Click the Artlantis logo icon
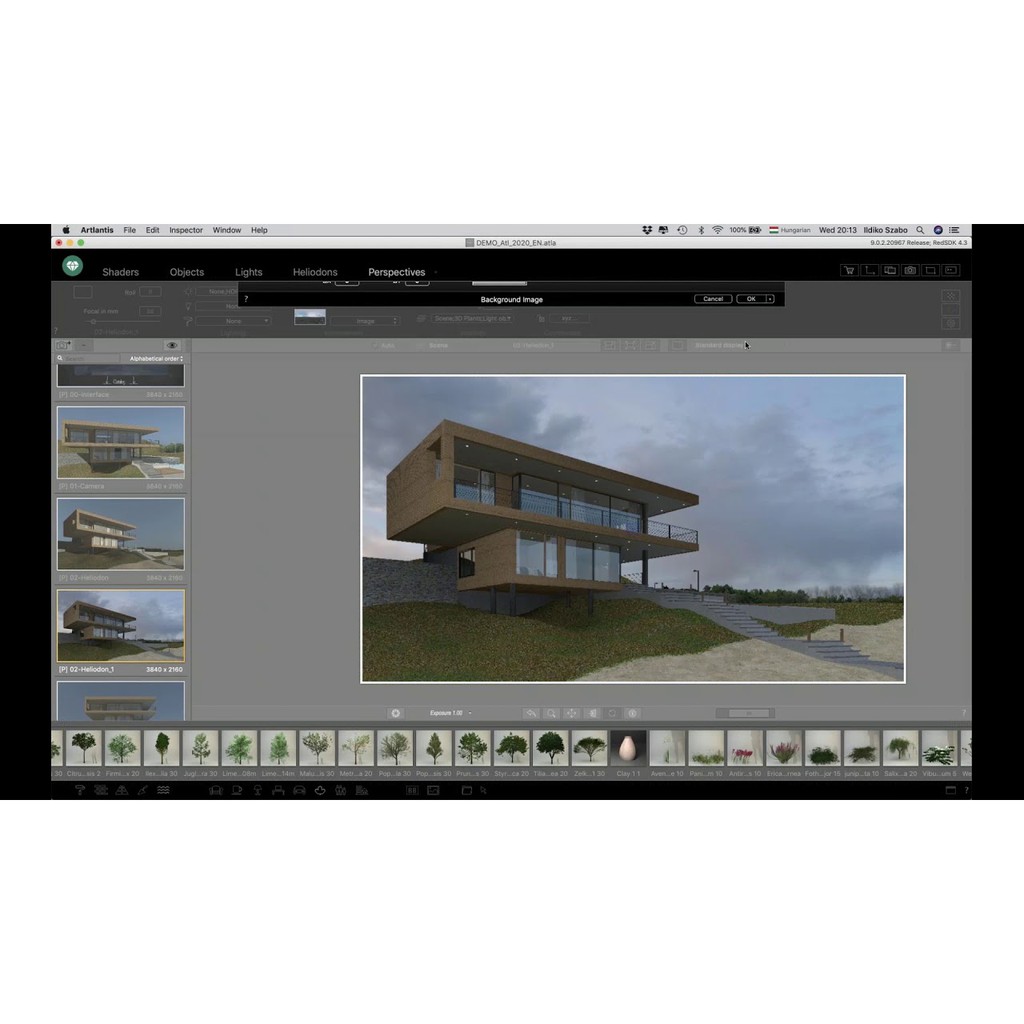Image resolution: width=1024 pixels, height=1024 pixels. [x=72, y=266]
